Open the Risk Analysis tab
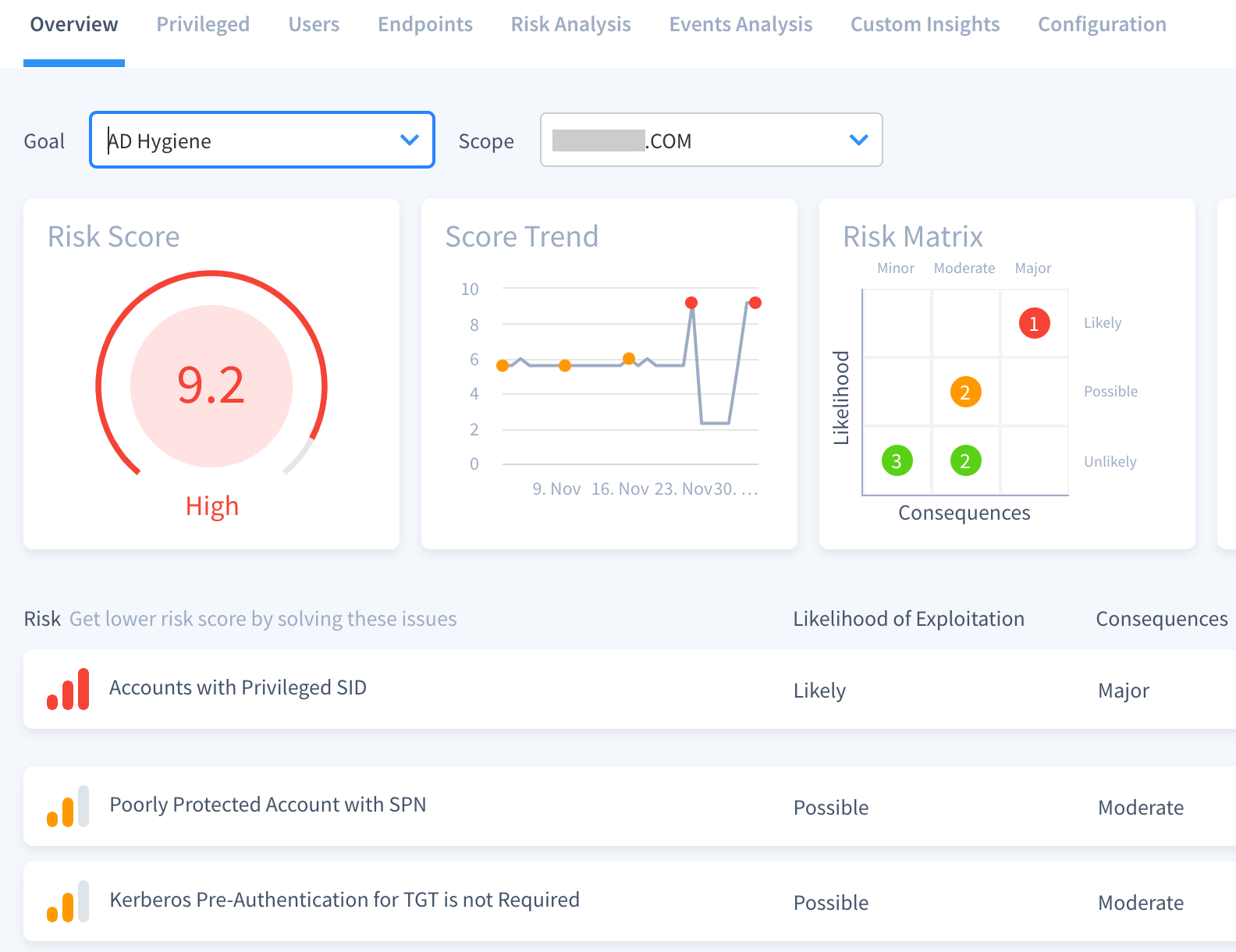 [570, 25]
